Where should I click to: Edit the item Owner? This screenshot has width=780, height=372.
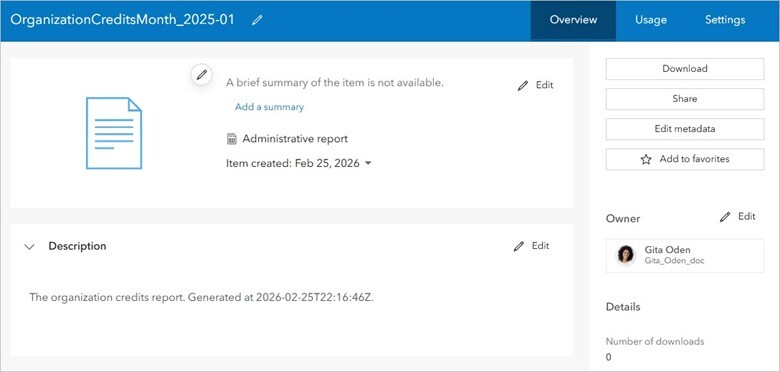tap(738, 216)
